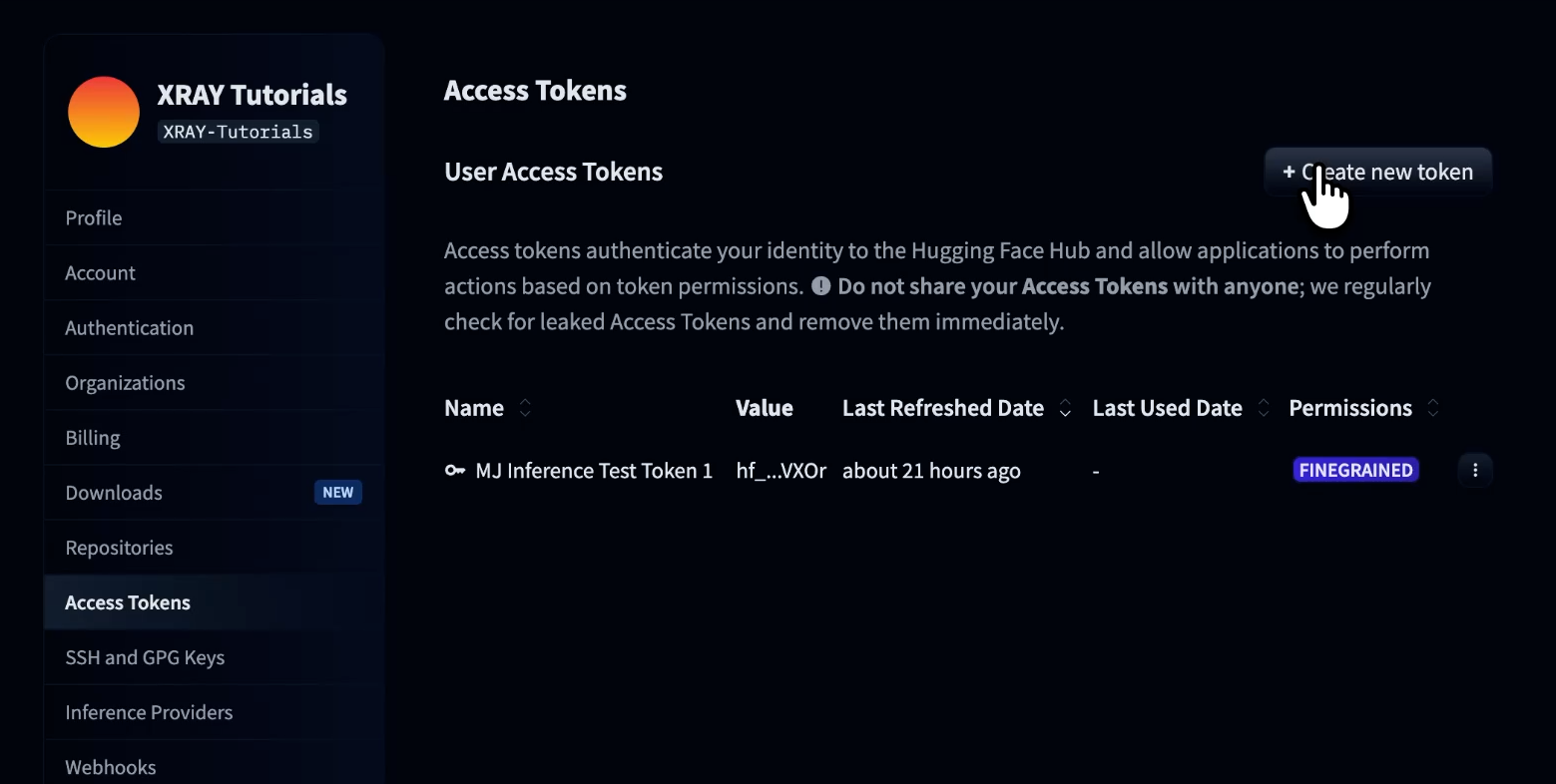
Task: Go to Account settings
Action: pos(214,272)
